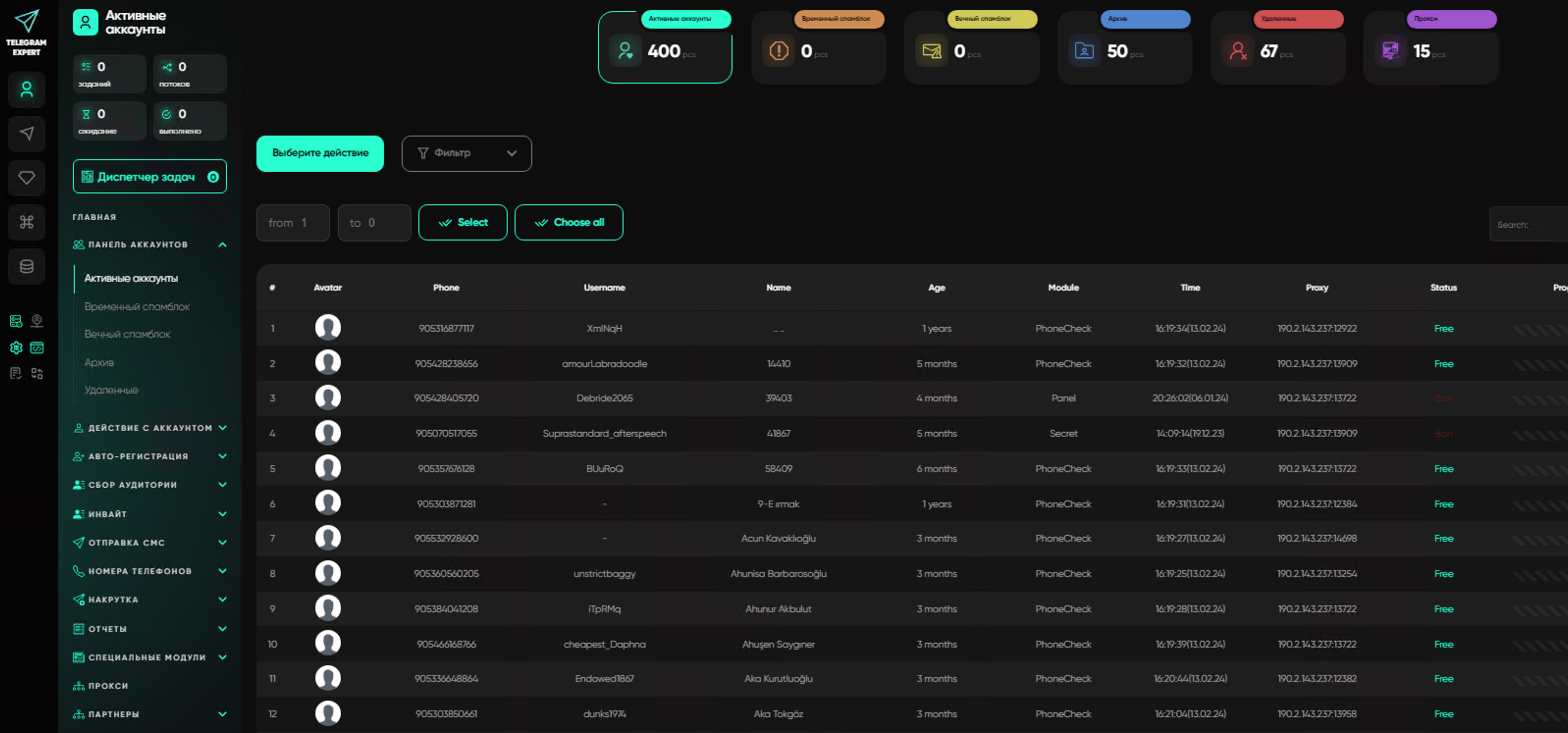Click the command symbol icon in rail
The width and height of the screenshot is (1568, 733).
coord(26,222)
